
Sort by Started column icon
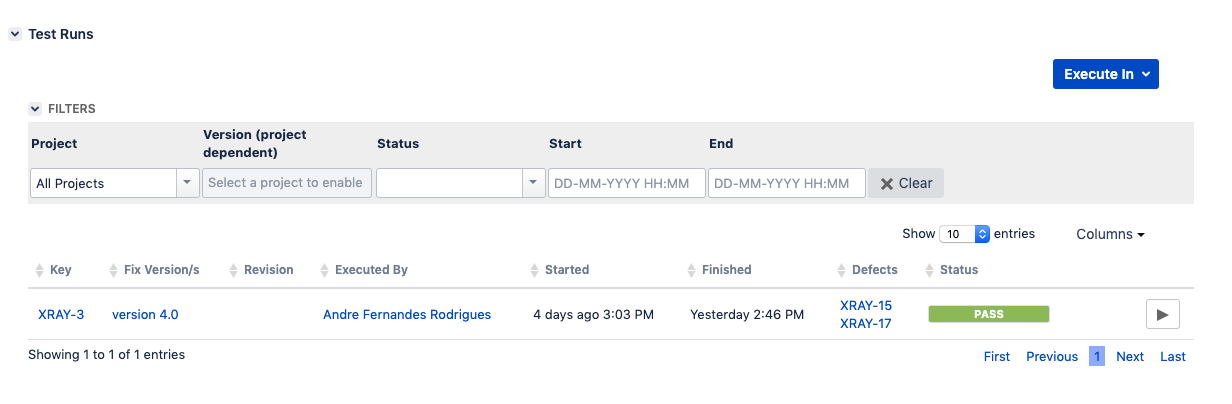coord(535,270)
